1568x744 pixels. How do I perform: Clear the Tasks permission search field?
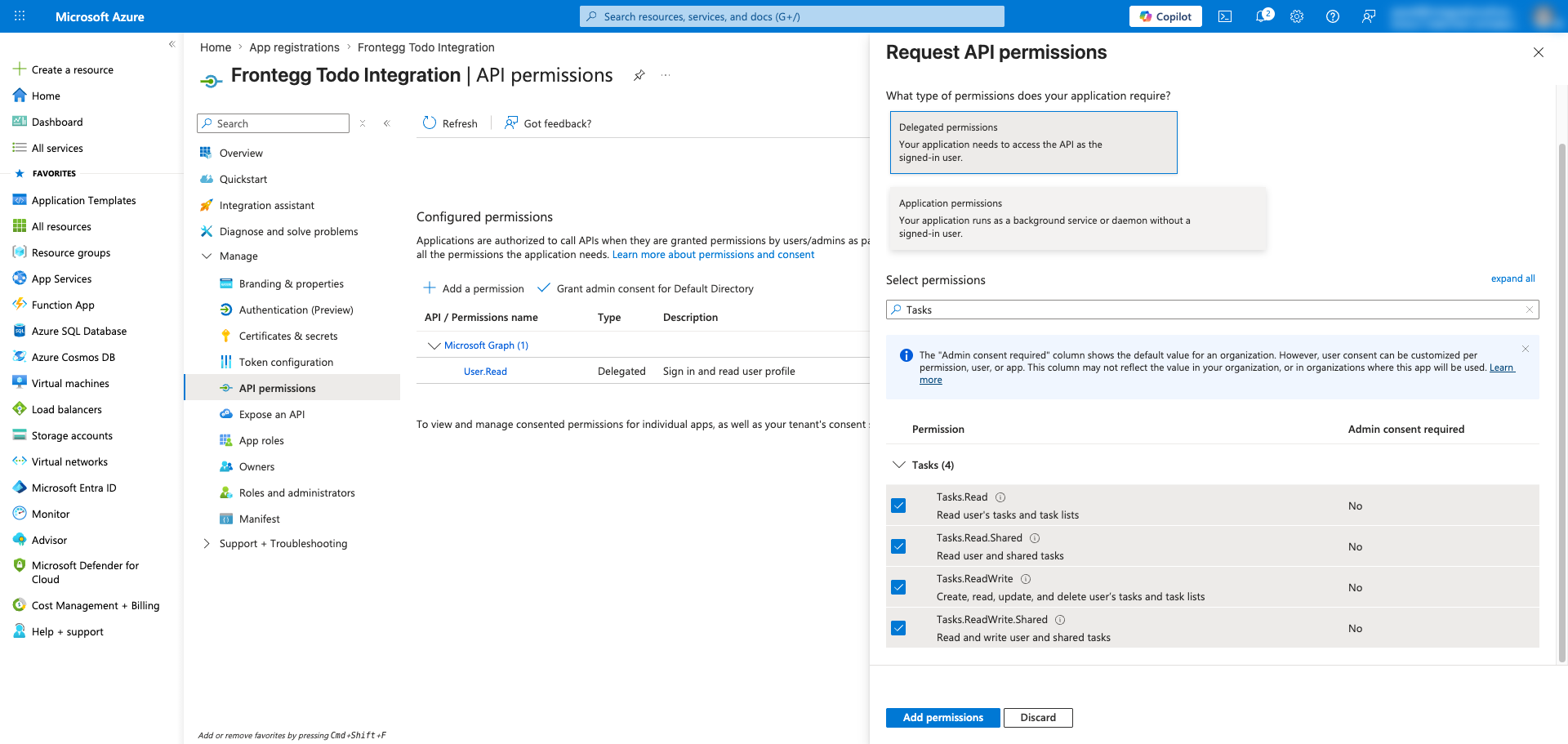coord(1530,310)
